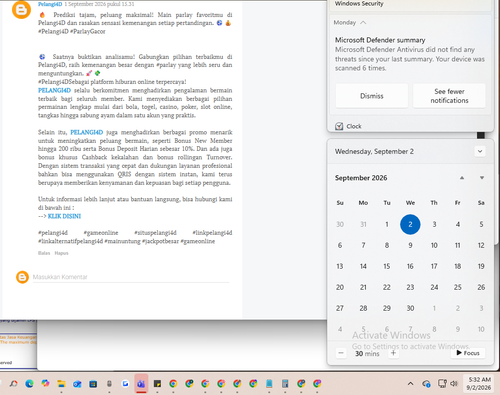Click the comment timestamp '1 September 2026 pukul 15.31'

pyautogui.click(x=99, y=4)
